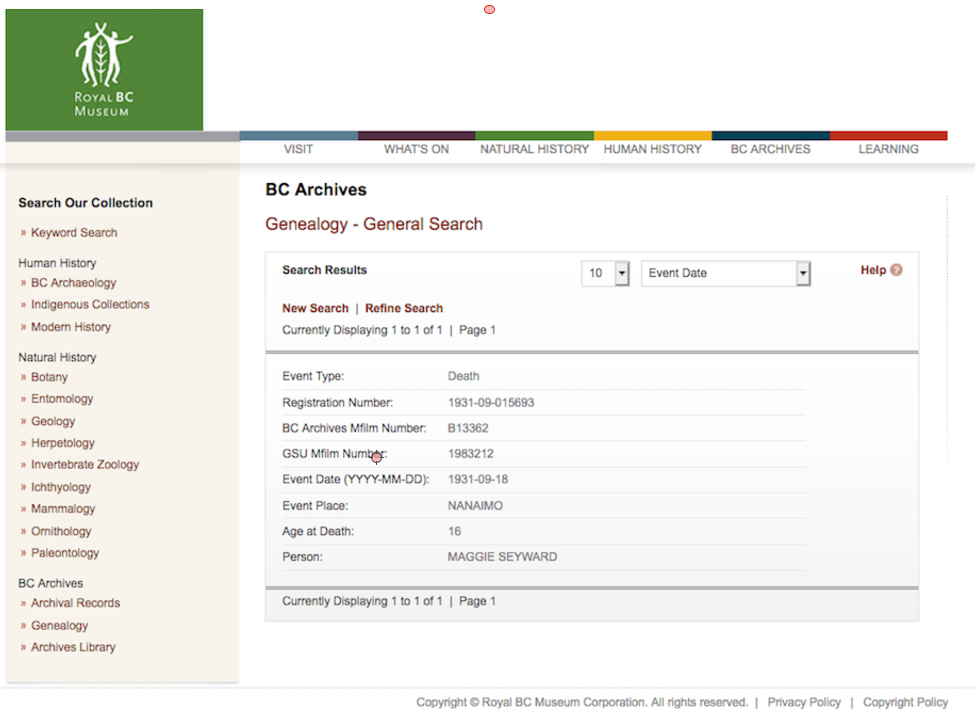Screen dimensions: 975x717
Task: Start a New Search
Action: pos(315,308)
